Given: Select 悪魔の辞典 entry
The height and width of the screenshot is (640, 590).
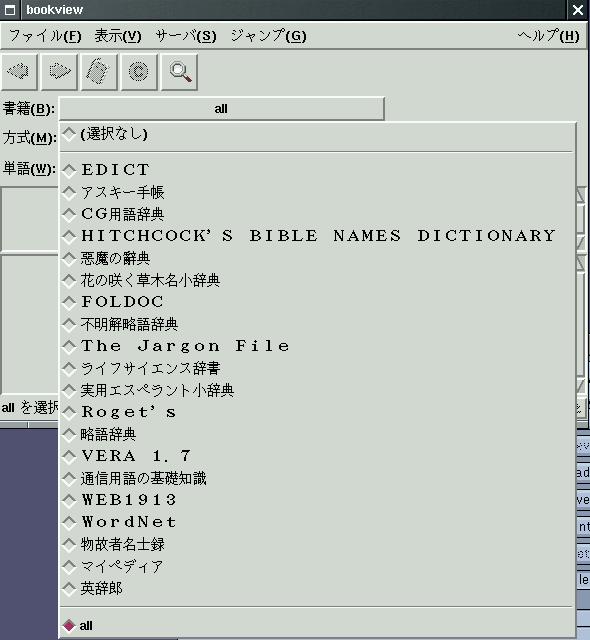Looking at the screenshot, I should pos(316,258).
